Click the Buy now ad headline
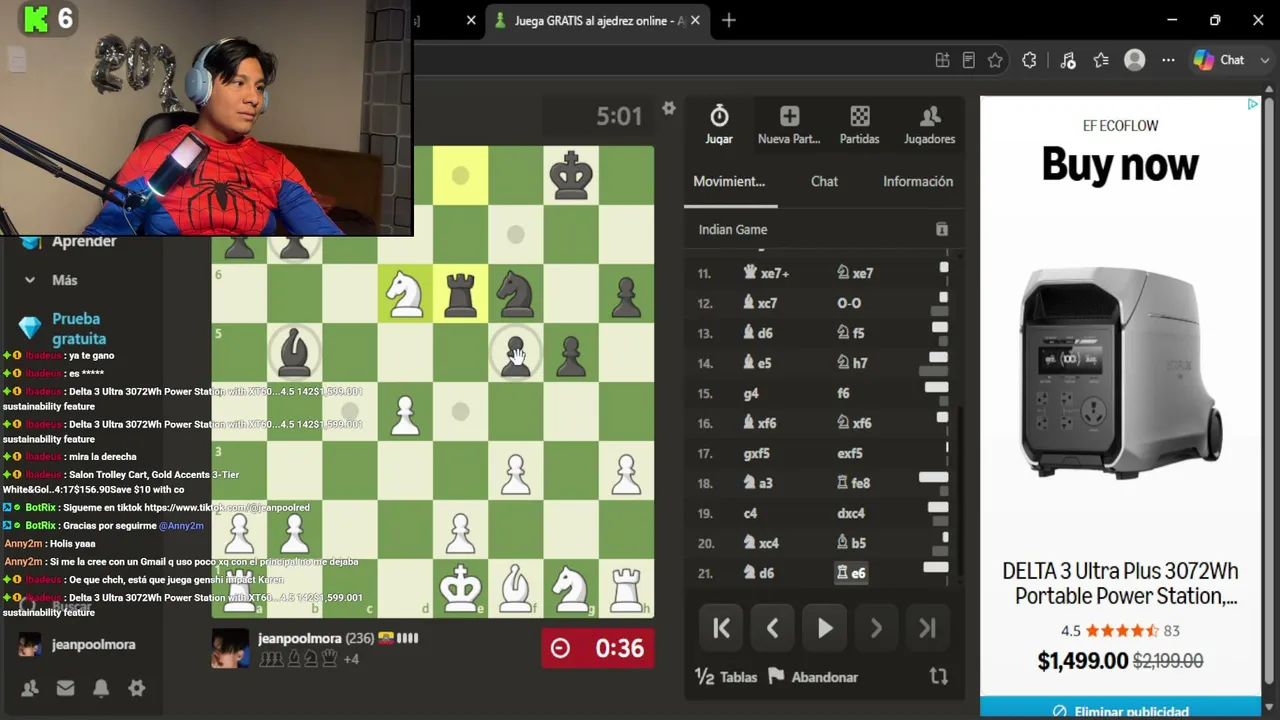Image resolution: width=1280 pixels, height=720 pixels. [x=1120, y=164]
